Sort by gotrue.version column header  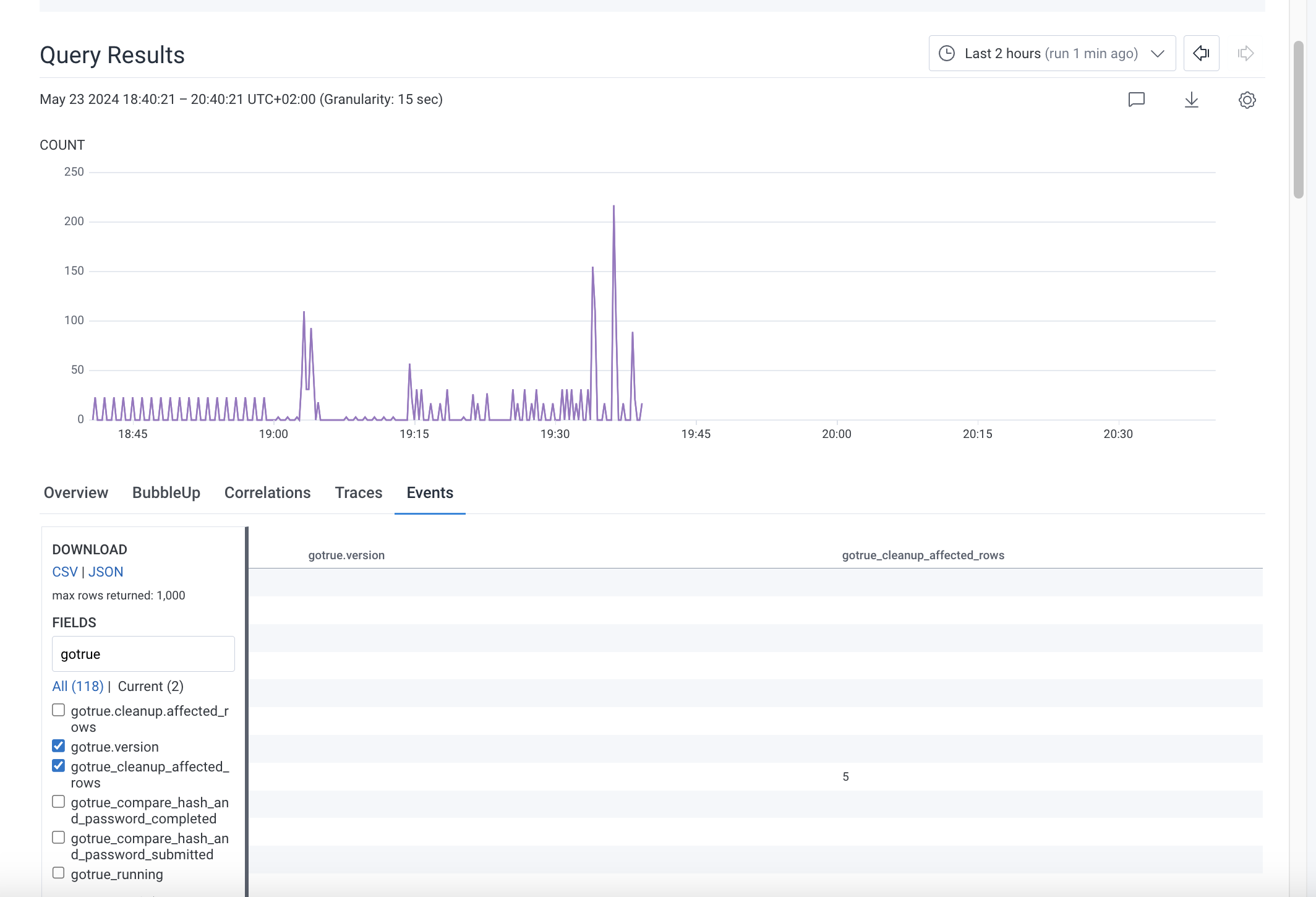(x=346, y=555)
